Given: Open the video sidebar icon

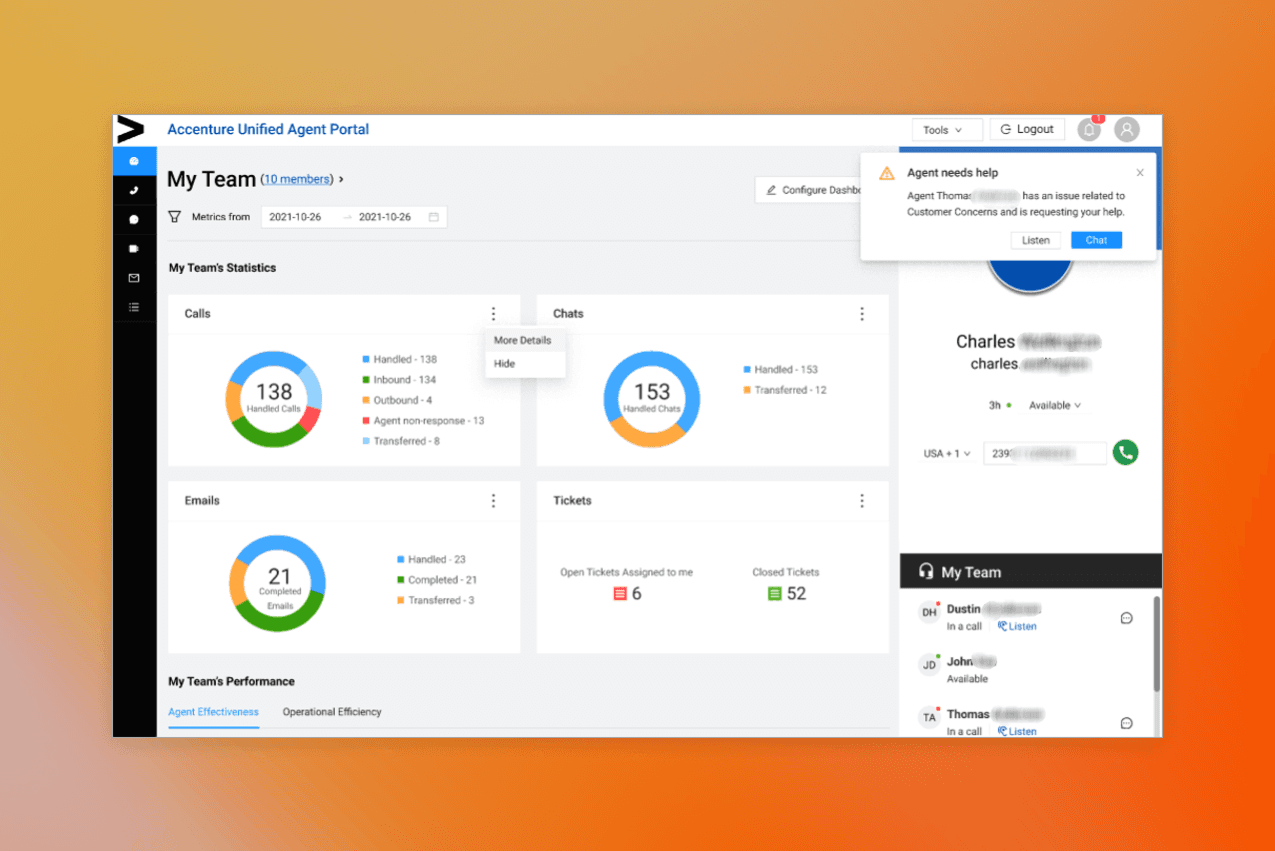Looking at the screenshot, I should (134, 249).
